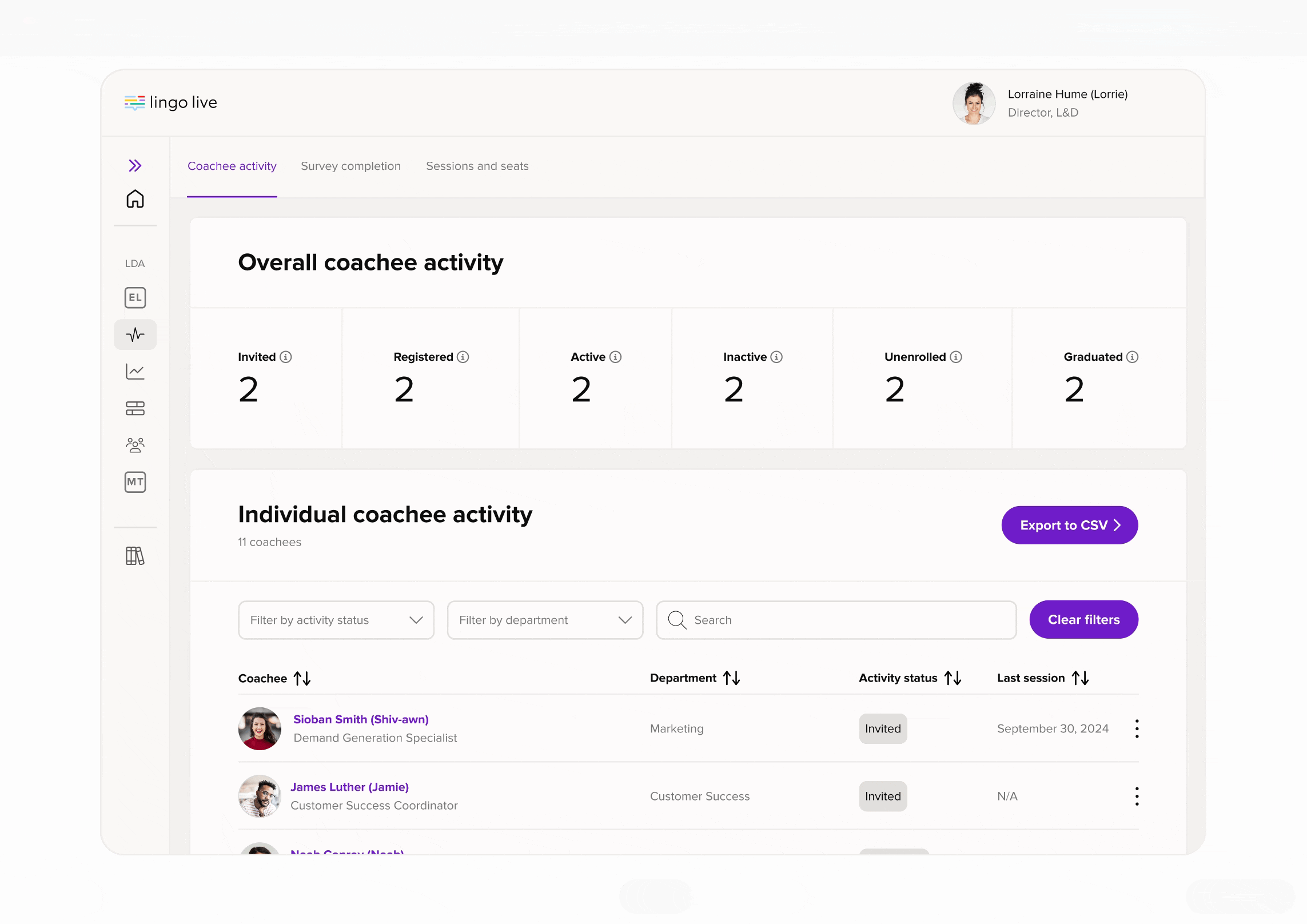The image size is (1307, 924).
Task: Open three-dot menu for Sioban Smith
Action: tap(1137, 728)
